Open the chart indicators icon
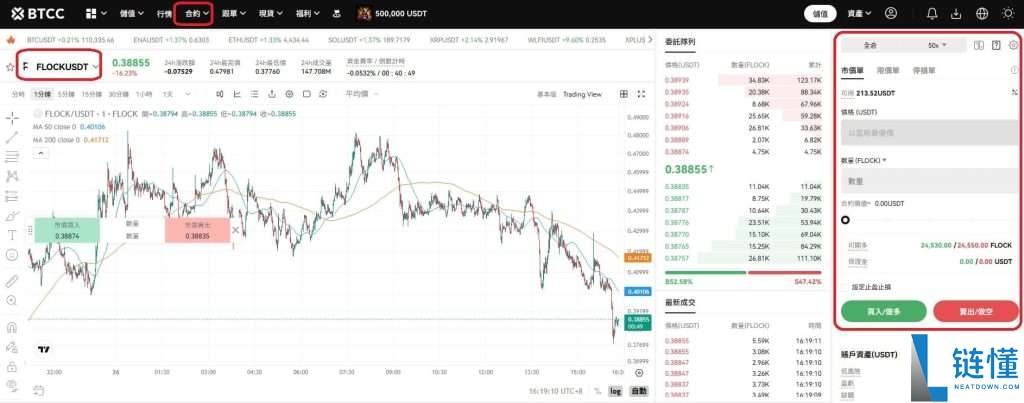This screenshot has width=1024, height=403. pyautogui.click(x=237, y=94)
